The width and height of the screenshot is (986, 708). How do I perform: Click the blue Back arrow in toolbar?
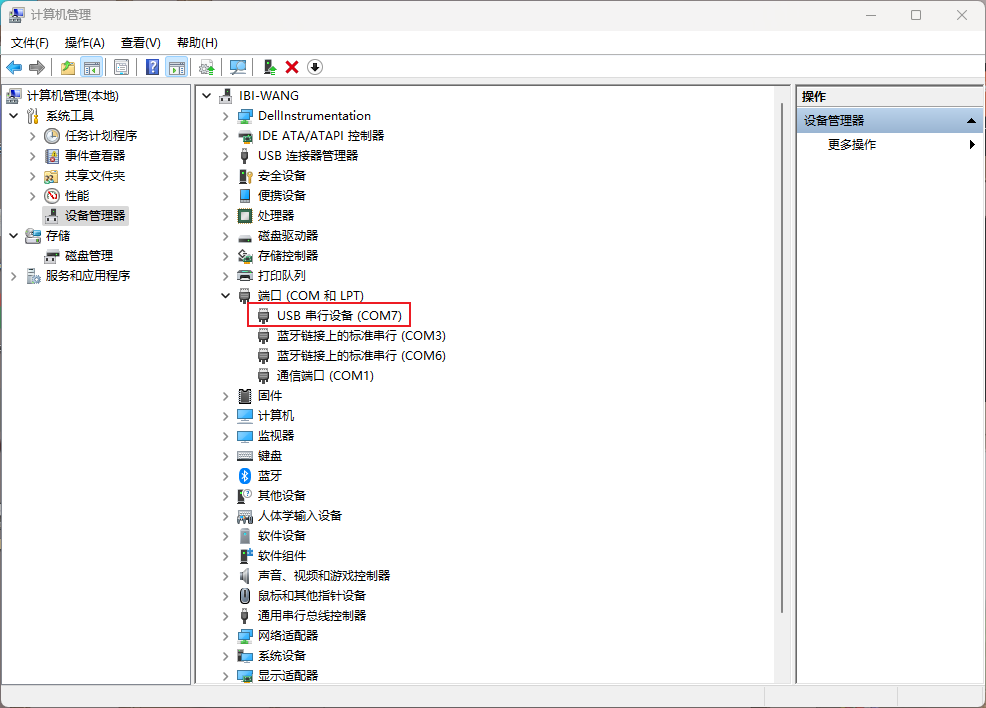[x=14, y=67]
